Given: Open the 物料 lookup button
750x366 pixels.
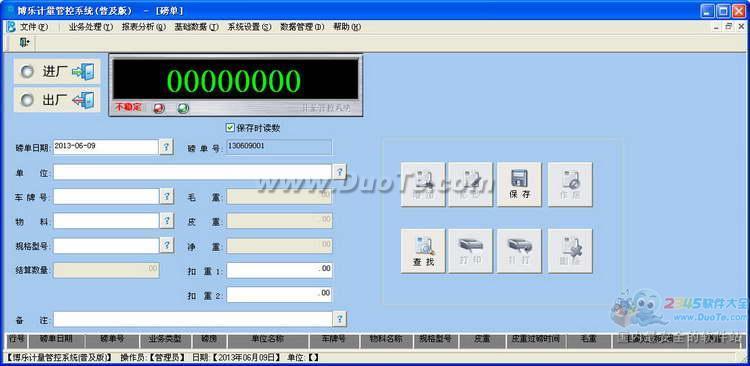Looking at the screenshot, I should [x=166, y=220].
